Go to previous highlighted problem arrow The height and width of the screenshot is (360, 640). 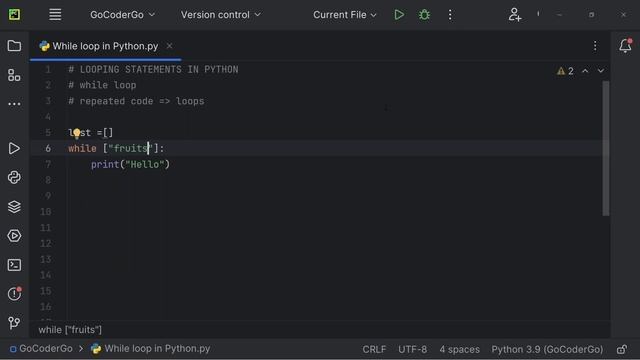(585, 71)
